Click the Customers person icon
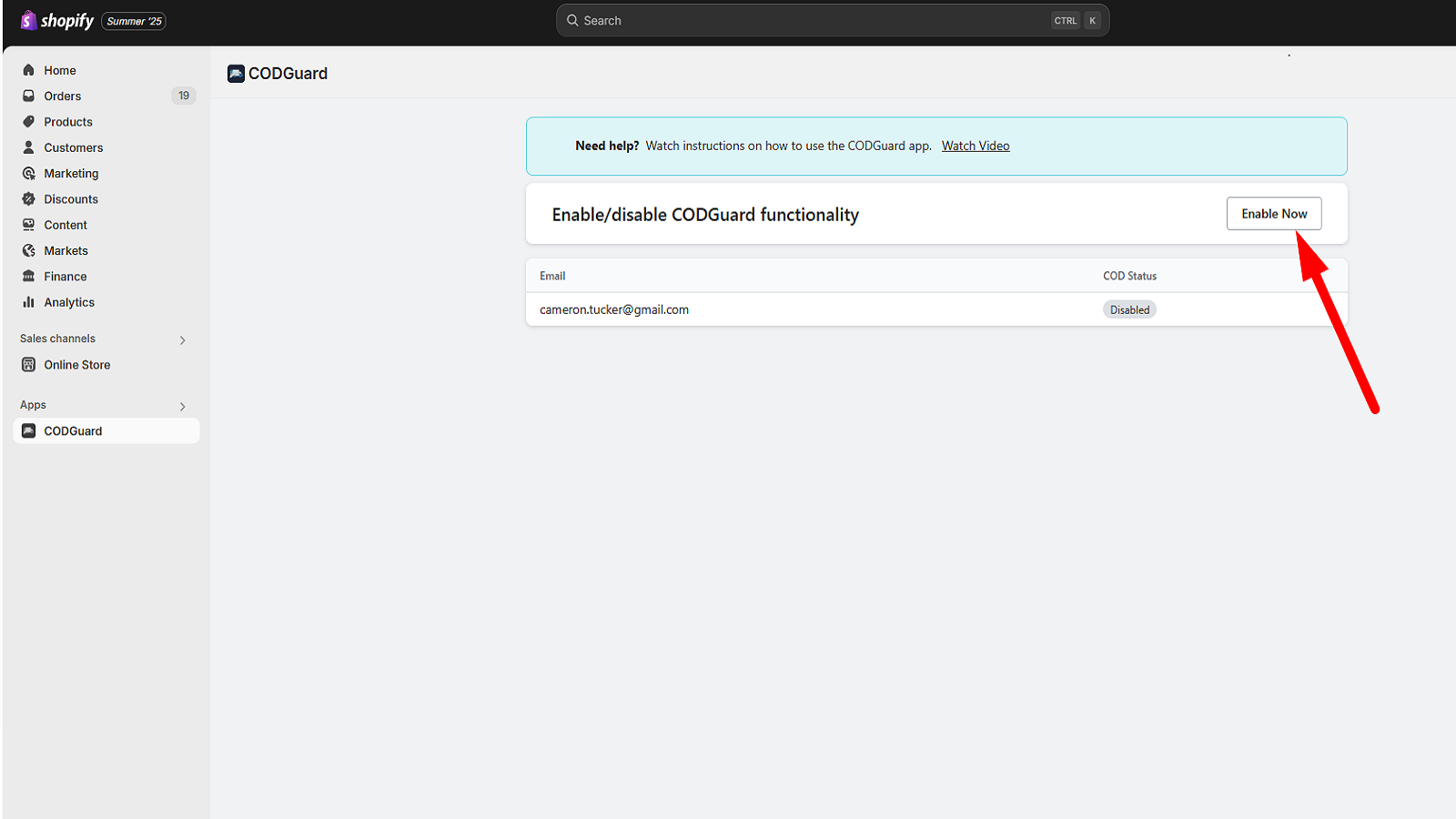The image size is (1456, 819). pos(28,147)
